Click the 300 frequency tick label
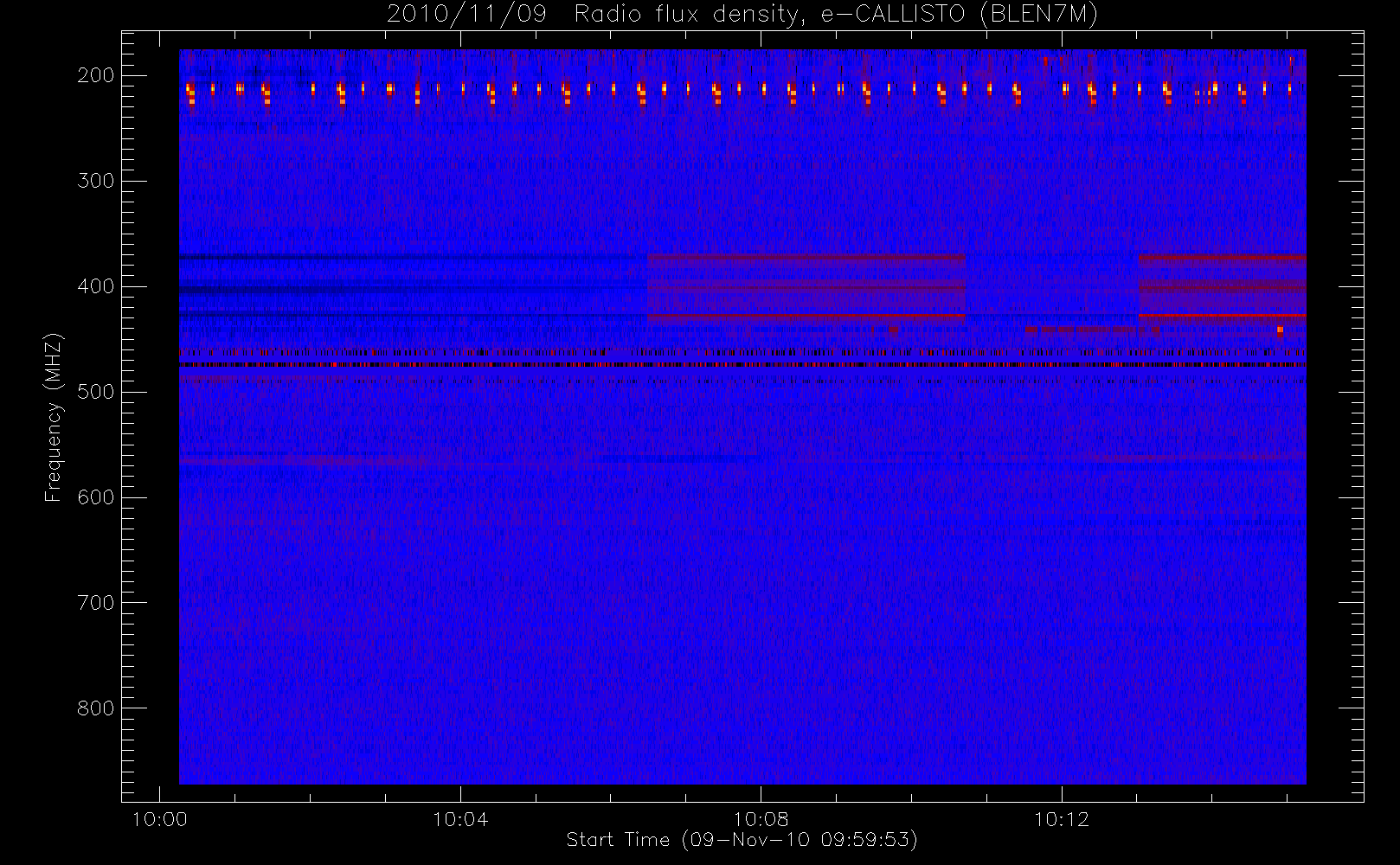This screenshot has width=1400, height=865. tap(96, 181)
